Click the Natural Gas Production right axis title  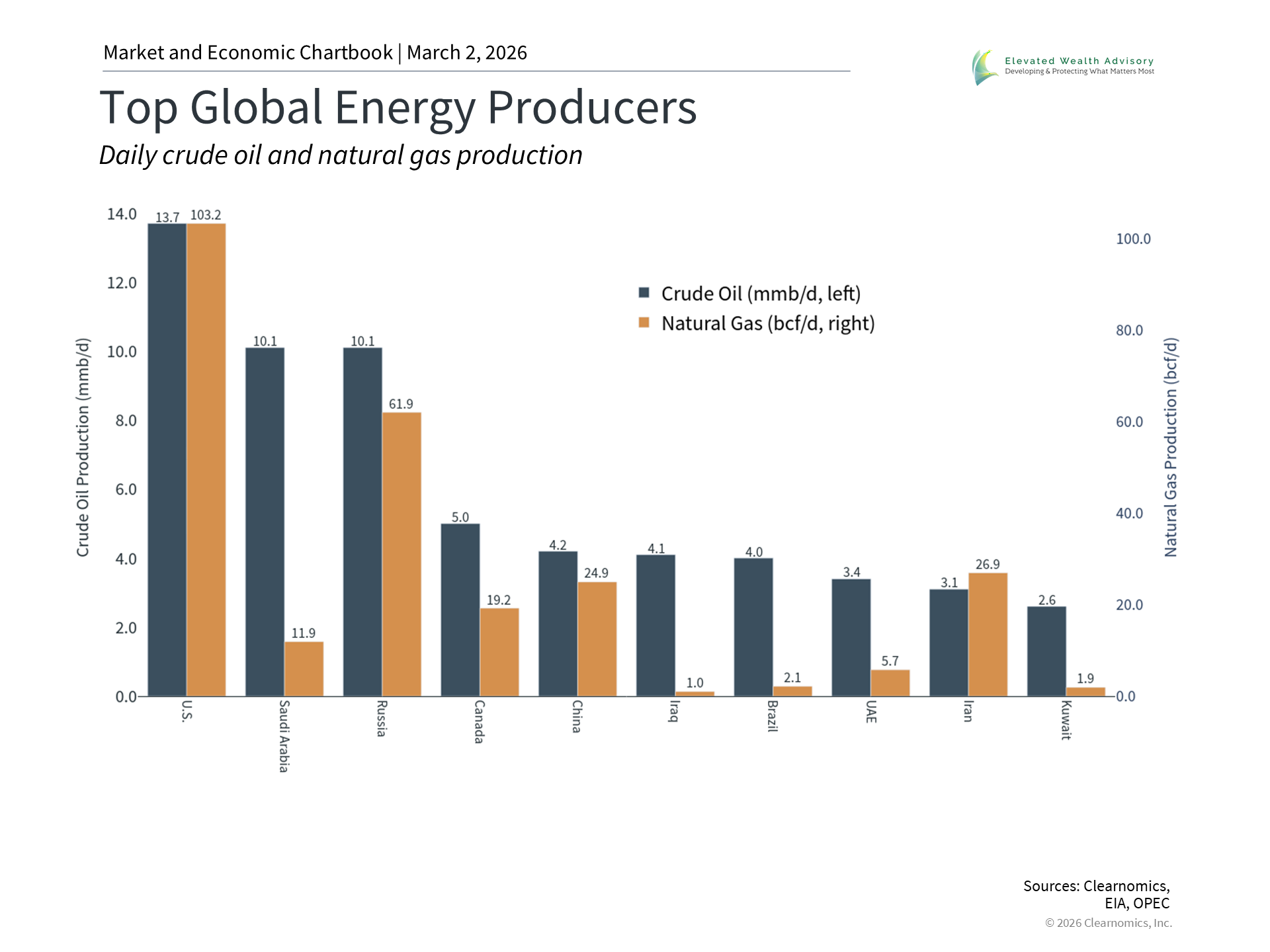[1170, 447]
